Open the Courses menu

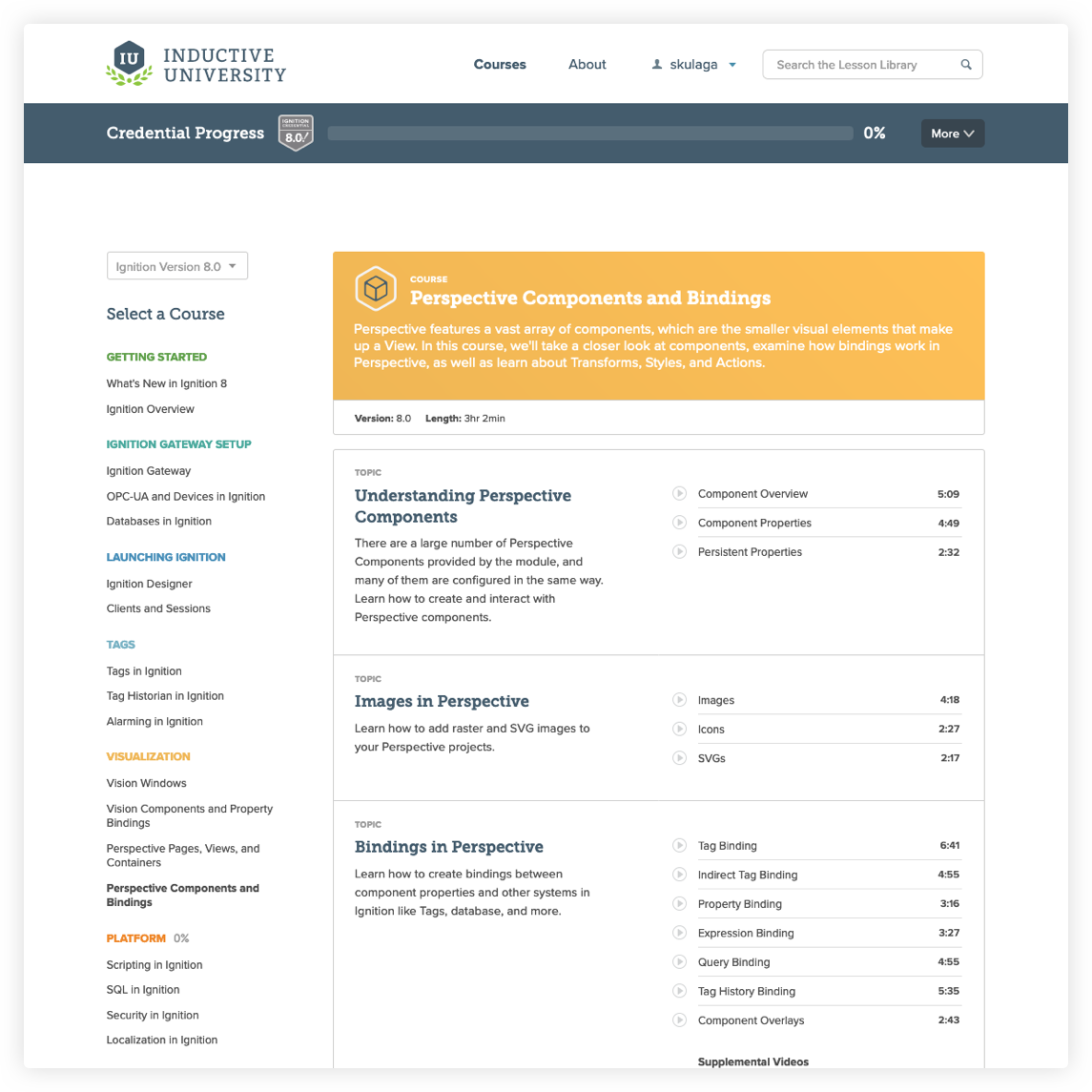500,64
